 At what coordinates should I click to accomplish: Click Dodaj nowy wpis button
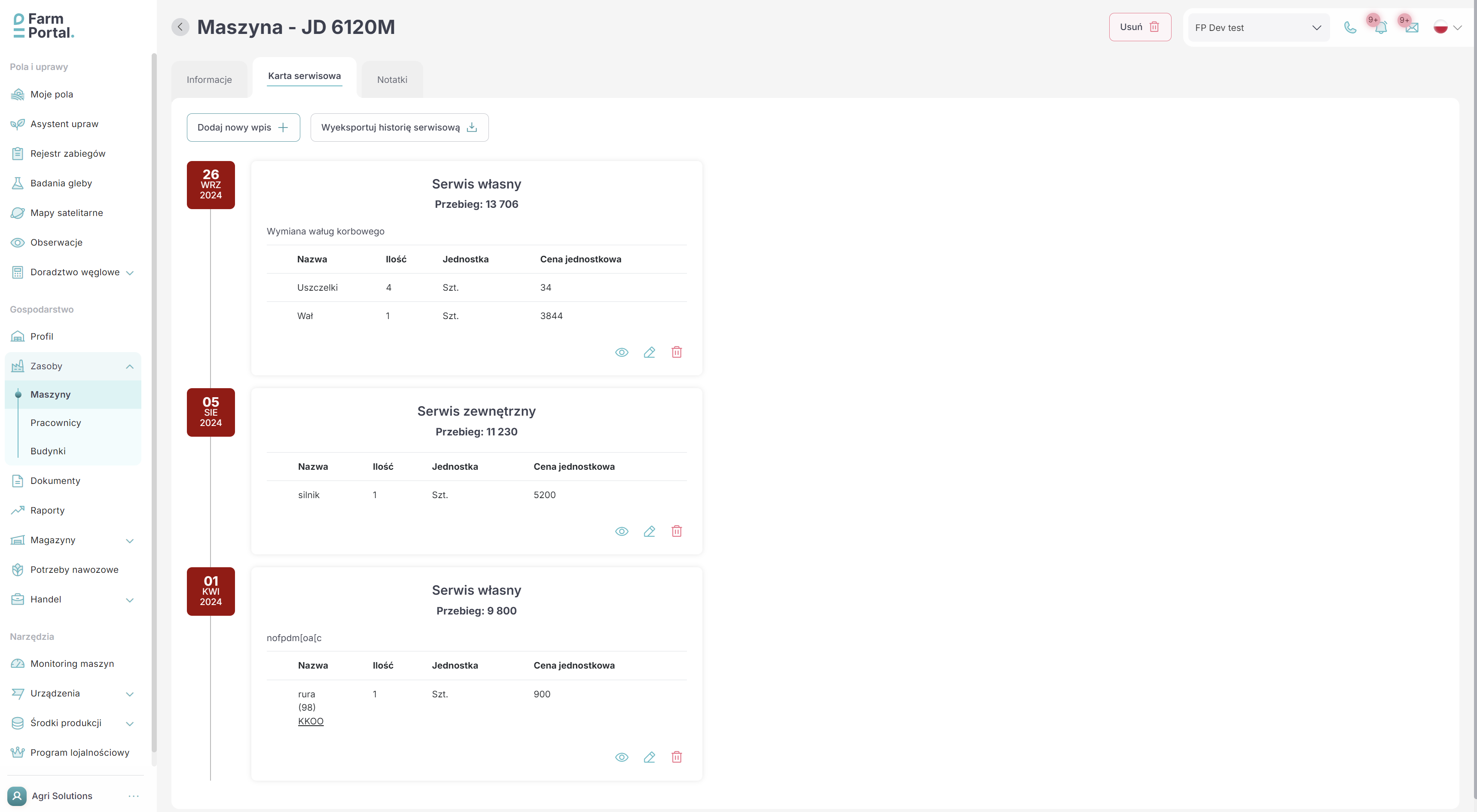click(x=243, y=127)
